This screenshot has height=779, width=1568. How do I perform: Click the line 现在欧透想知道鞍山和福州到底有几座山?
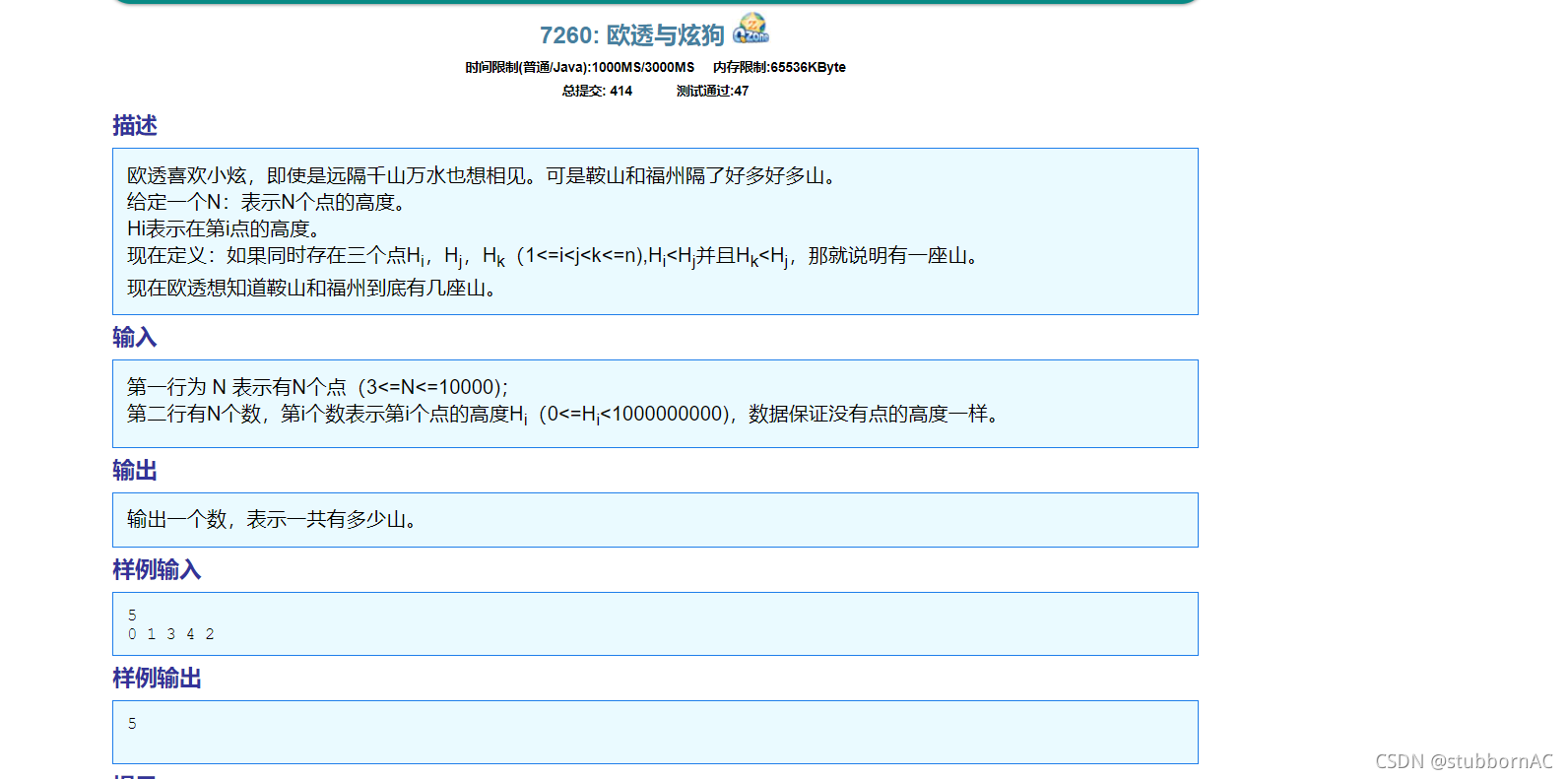pos(314,288)
